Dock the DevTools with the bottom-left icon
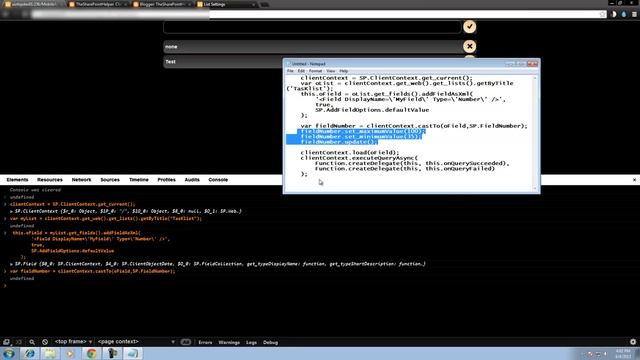This screenshot has width=640, height=360. point(6,342)
